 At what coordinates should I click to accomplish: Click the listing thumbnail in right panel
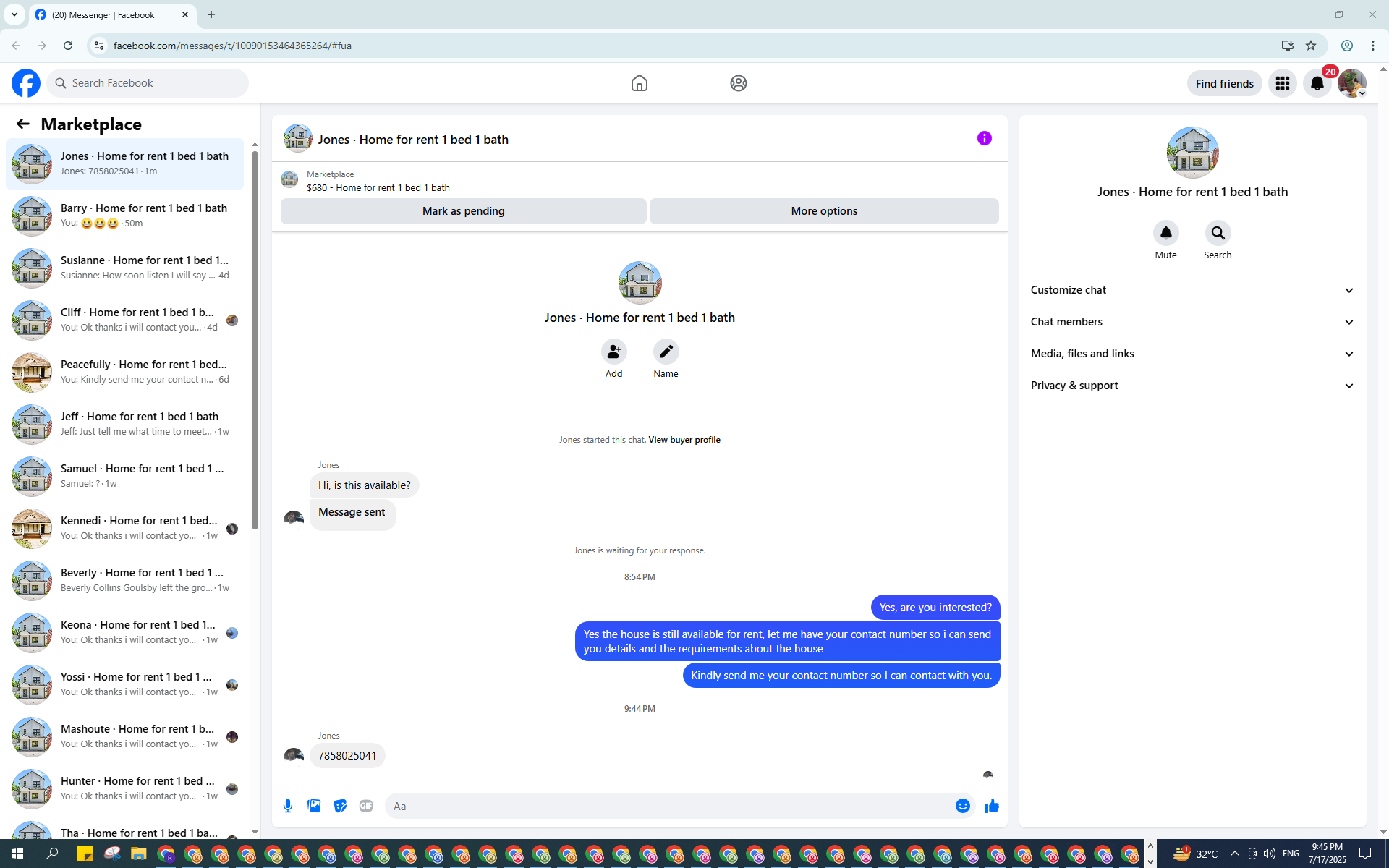pyautogui.click(x=1193, y=153)
